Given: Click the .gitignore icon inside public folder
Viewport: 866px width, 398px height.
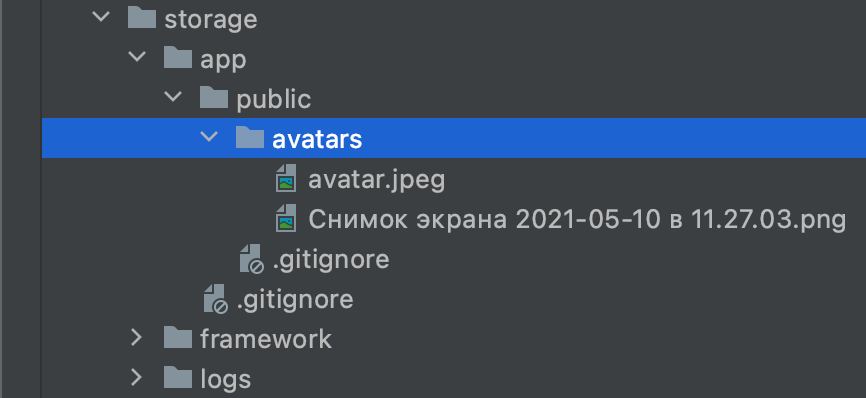Looking at the screenshot, I should (x=251, y=259).
